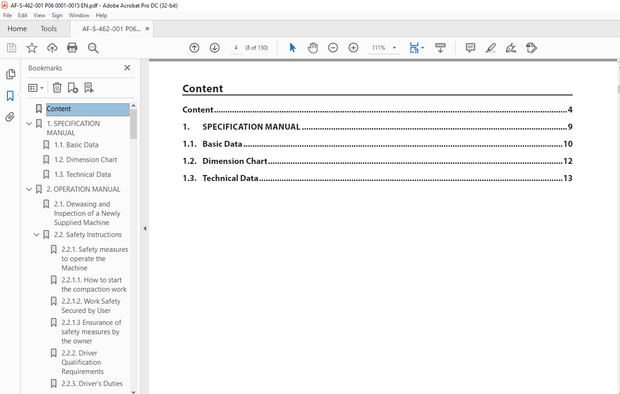Open 2.2.3. Driver's Duties bookmark
The width and height of the screenshot is (620, 394).
(x=92, y=383)
